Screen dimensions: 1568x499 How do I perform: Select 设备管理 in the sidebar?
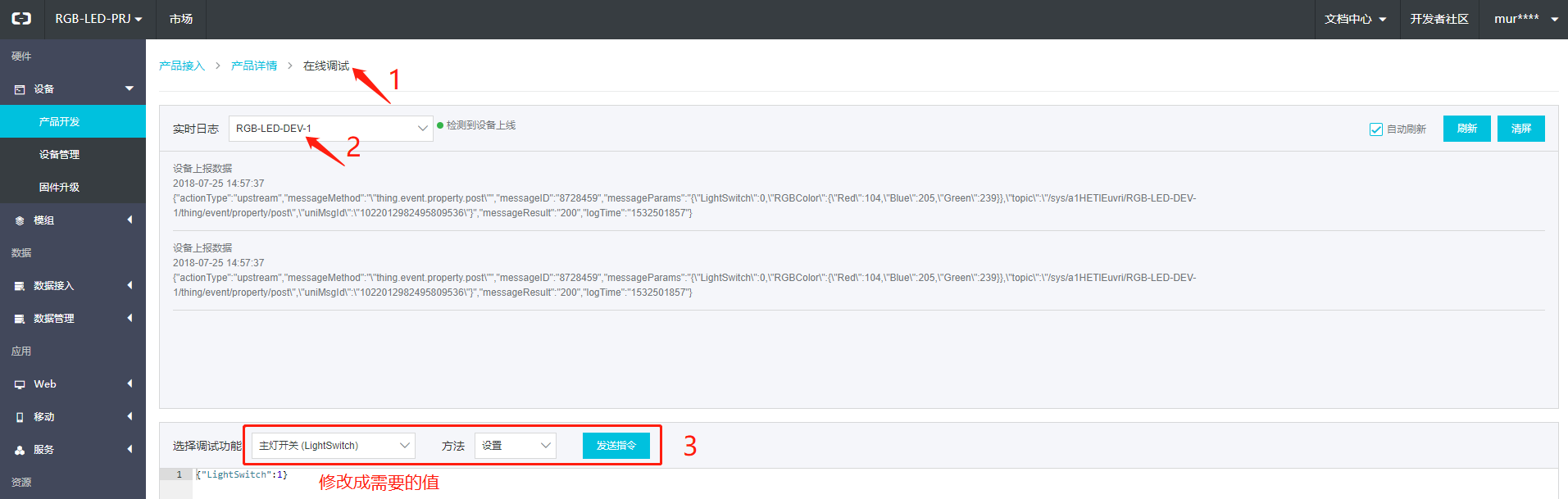(59, 155)
